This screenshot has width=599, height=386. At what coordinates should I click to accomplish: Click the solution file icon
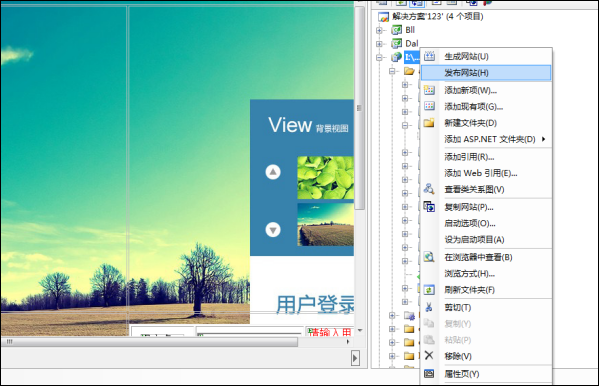pyautogui.click(x=383, y=17)
